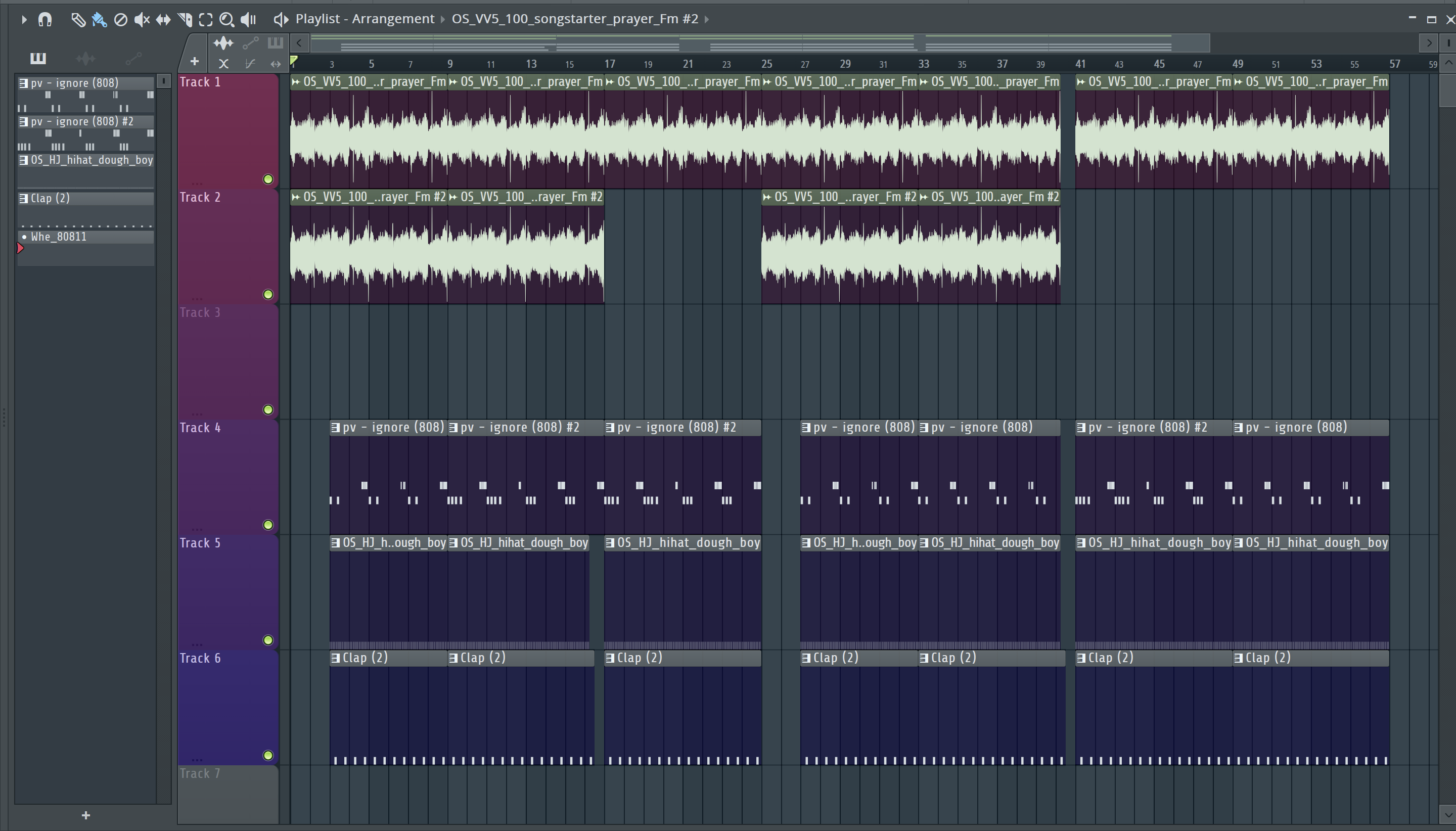This screenshot has height=831, width=1456.
Task: Open menu icon of pv - ignore (808) picker item
Action: pyautogui.click(x=23, y=83)
